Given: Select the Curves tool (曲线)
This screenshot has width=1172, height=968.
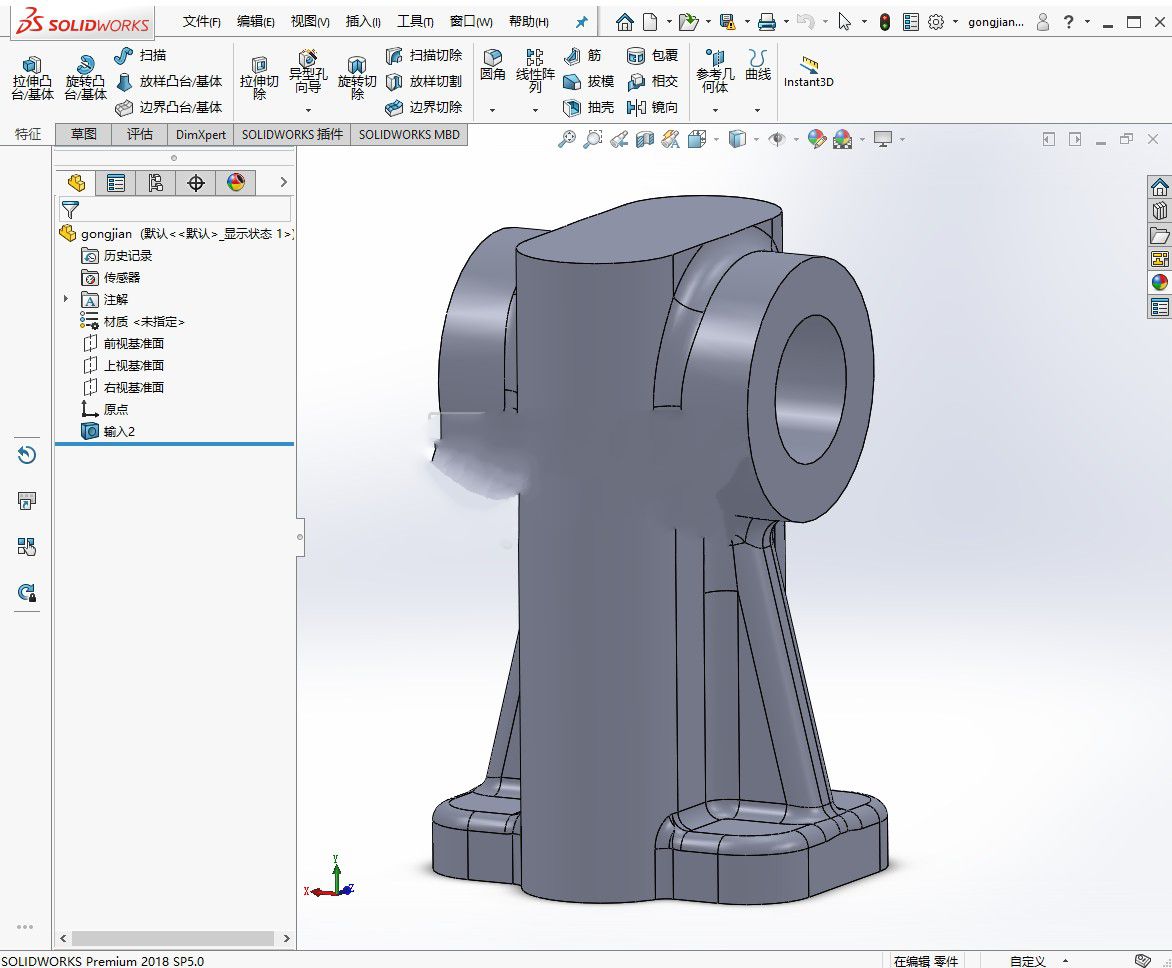Looking at the screenshot, I should click(x=758, y=65).
